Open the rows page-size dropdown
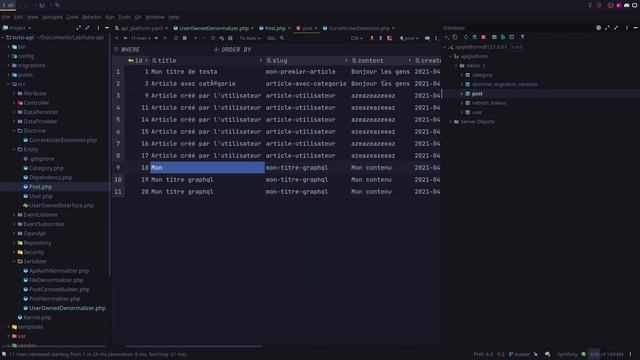Screen dimensions: 640x360 141,38
